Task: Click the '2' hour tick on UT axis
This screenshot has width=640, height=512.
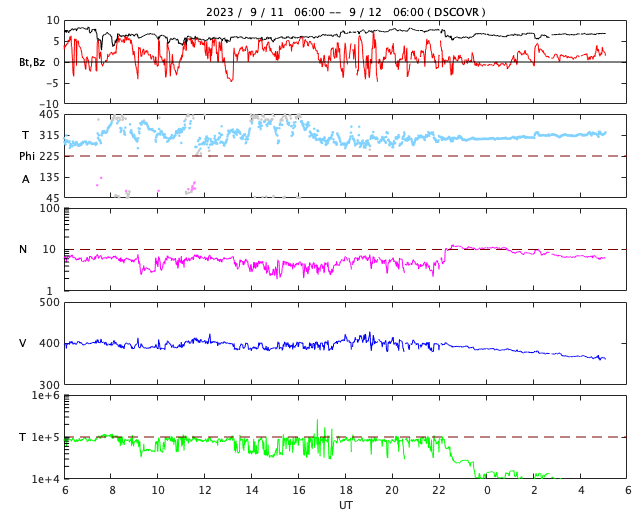Action: tap(534, 490)
